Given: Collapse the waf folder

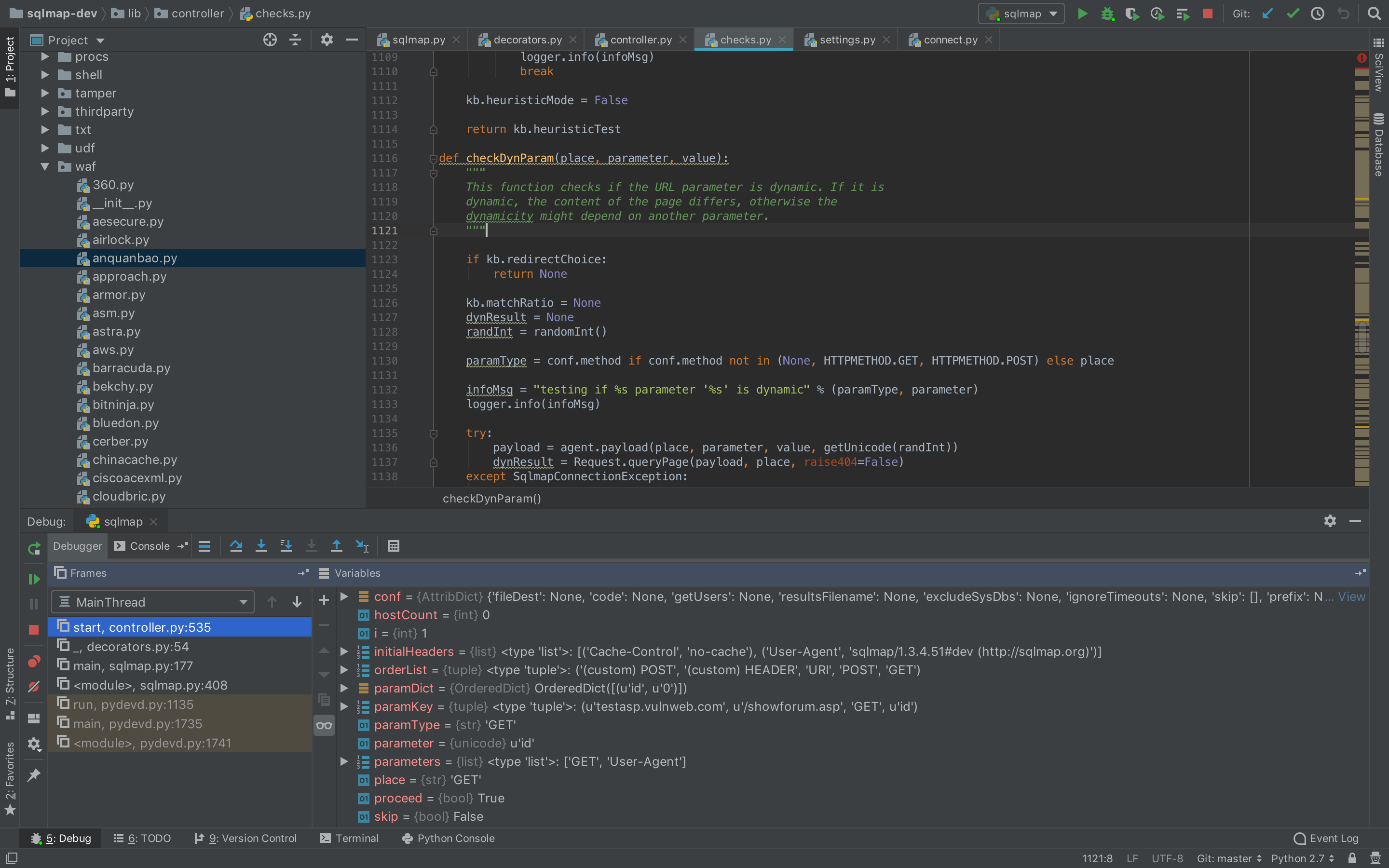Looking at the screenshot, I should point(45,166).
